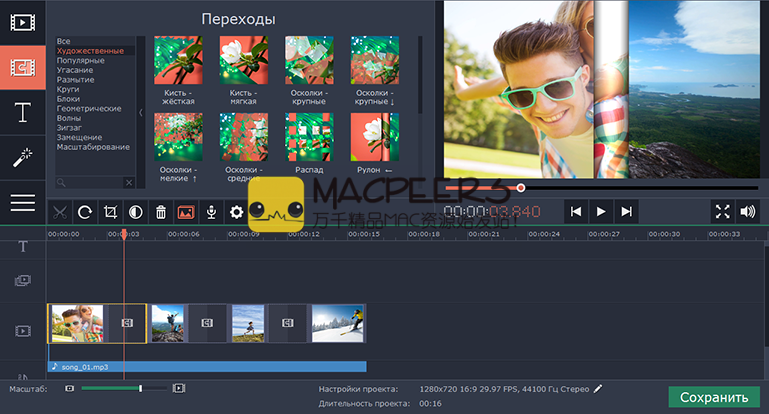This screenshot has height=414, width=769.
Task: Select the 'Популярные' category
Action: point(80,60)
